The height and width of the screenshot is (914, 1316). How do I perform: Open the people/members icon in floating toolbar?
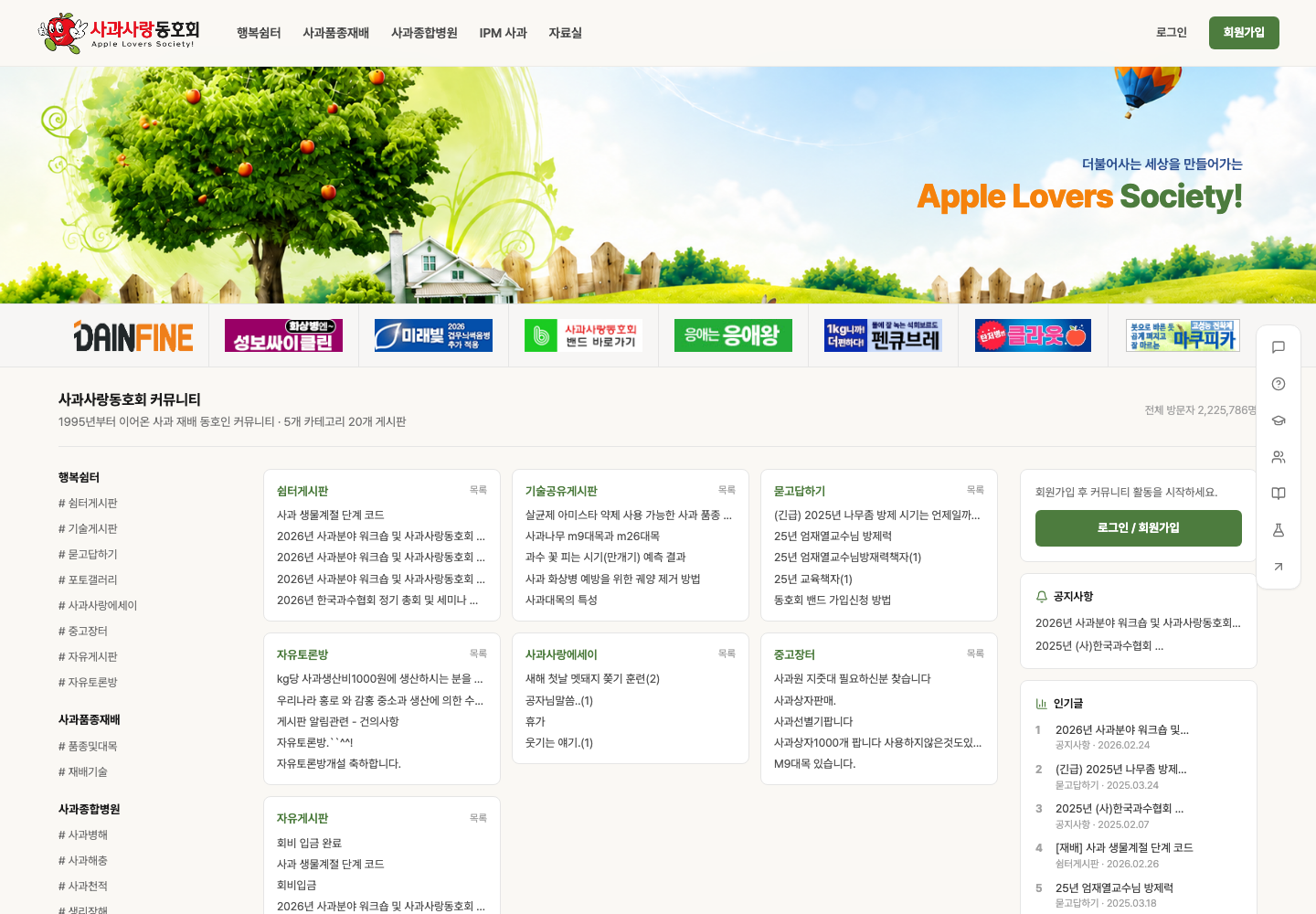[x=1279, y=457]
